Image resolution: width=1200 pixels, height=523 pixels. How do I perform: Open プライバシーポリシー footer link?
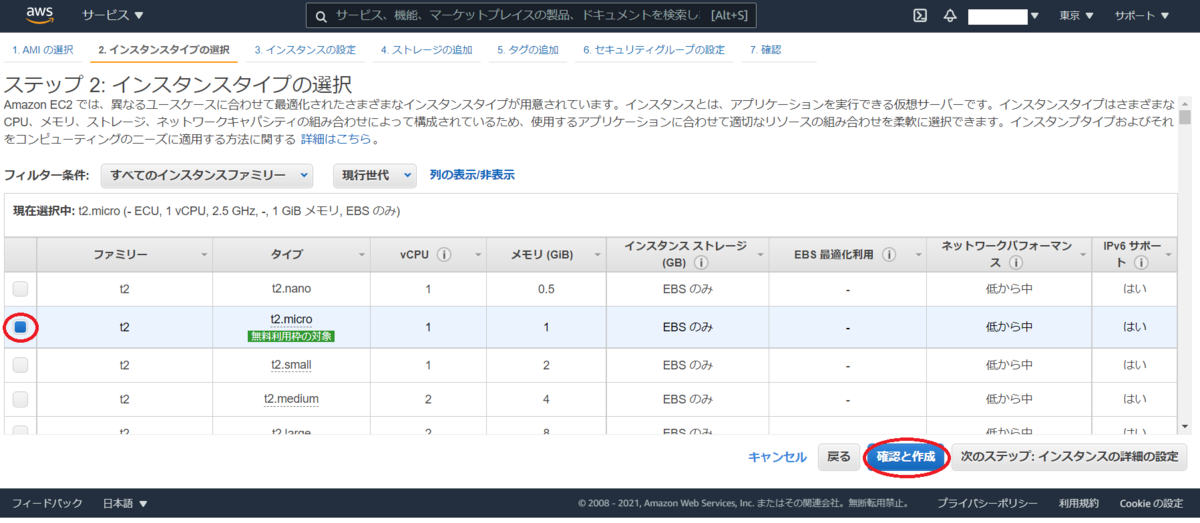click(987, 503)
